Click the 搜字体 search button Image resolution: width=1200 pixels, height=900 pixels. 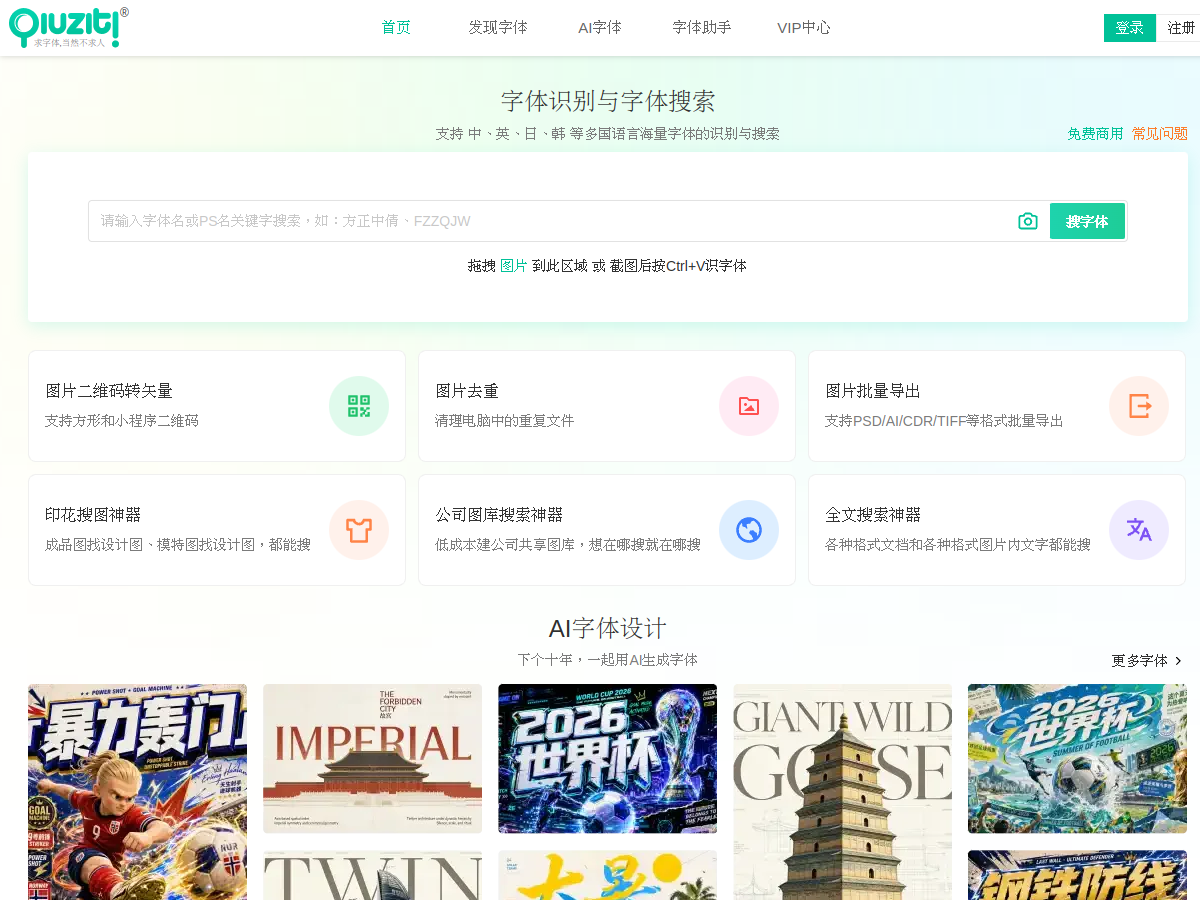(1087, 221)
